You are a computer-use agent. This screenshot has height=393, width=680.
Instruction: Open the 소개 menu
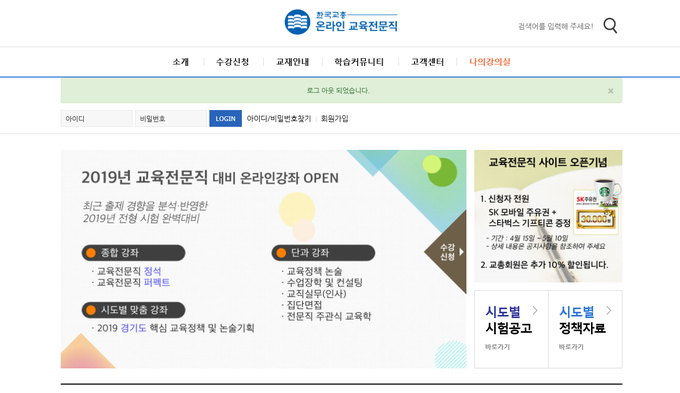(x=180, y=62)
